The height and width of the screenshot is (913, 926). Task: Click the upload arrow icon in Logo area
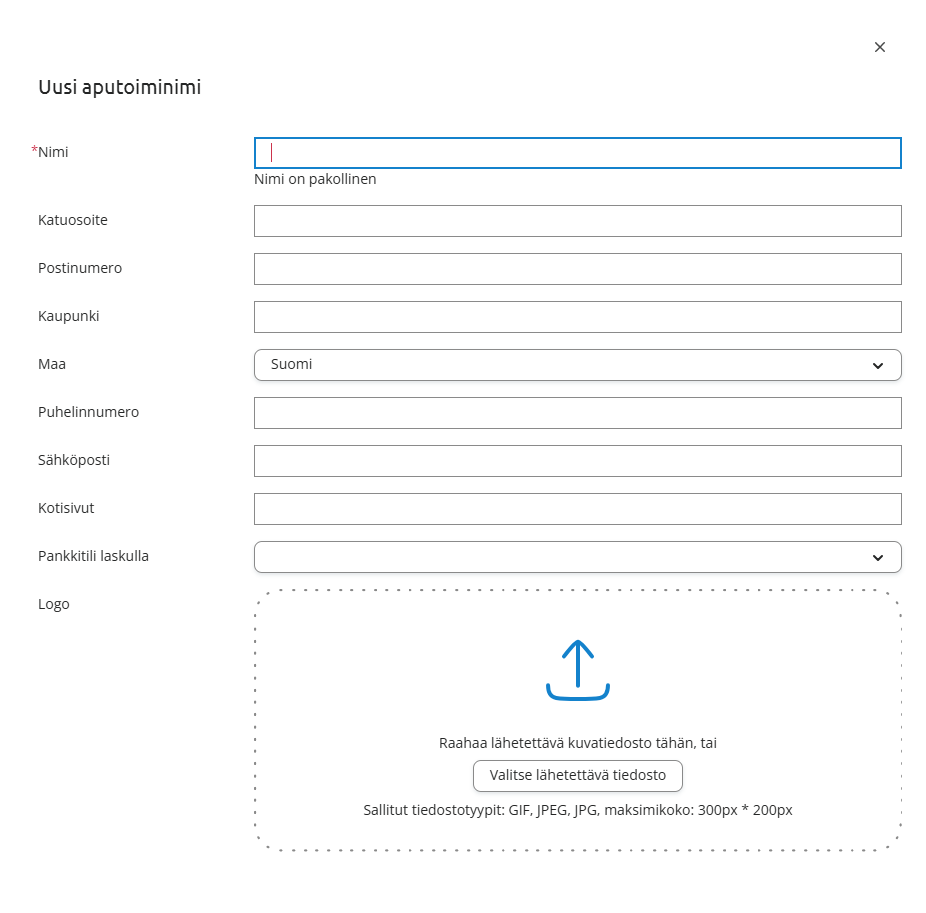click(x=578, y=670)
